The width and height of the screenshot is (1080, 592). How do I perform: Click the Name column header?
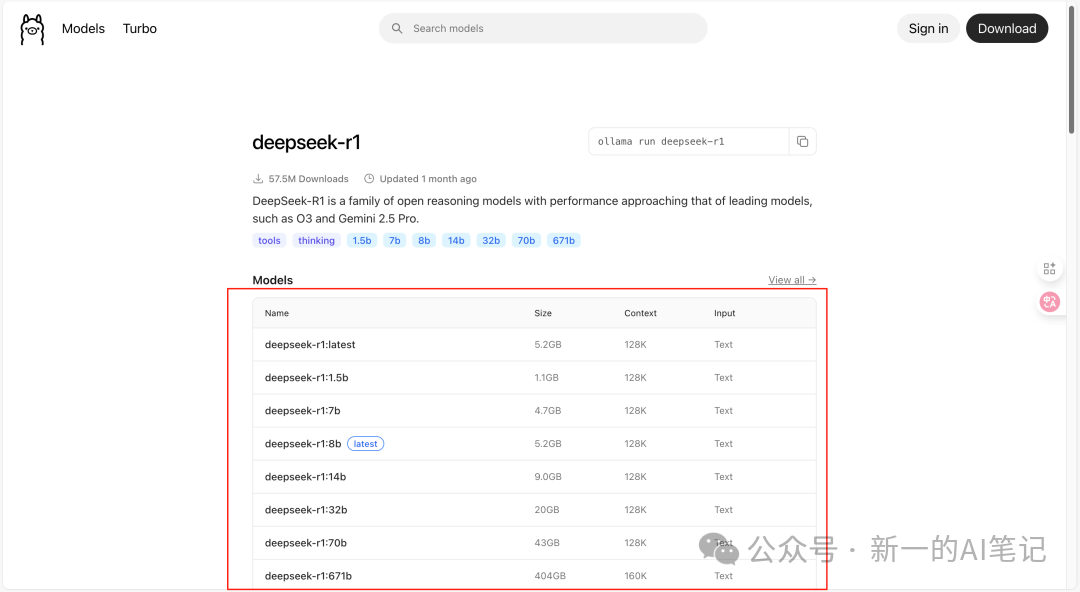tap(277, 313)
